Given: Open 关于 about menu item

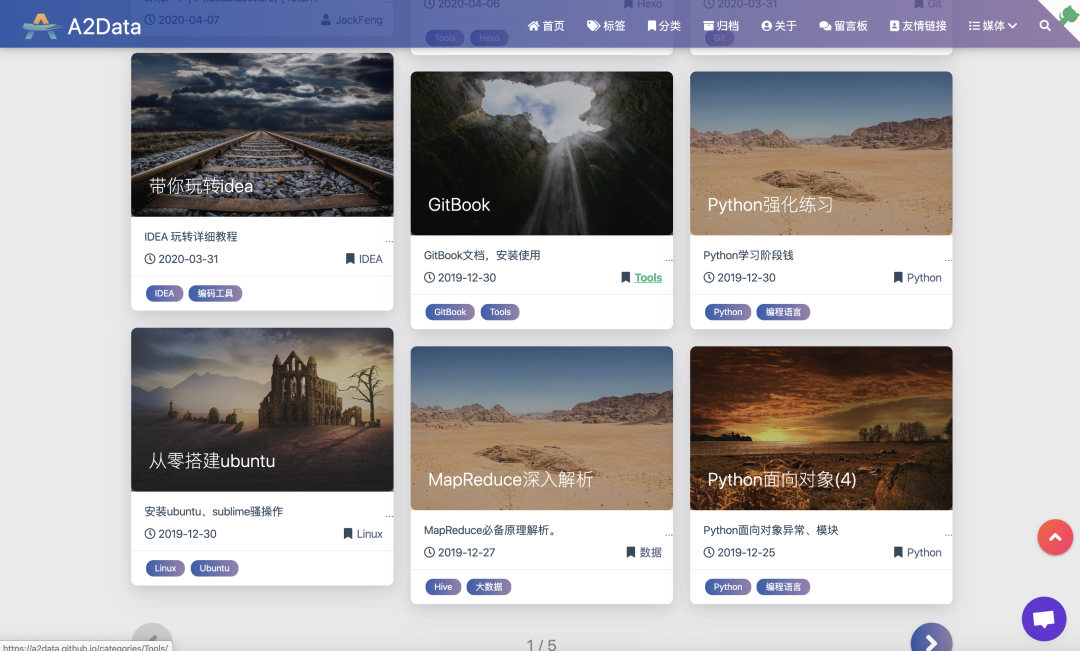Looking at the screenshot, I should tap(779, 25).
